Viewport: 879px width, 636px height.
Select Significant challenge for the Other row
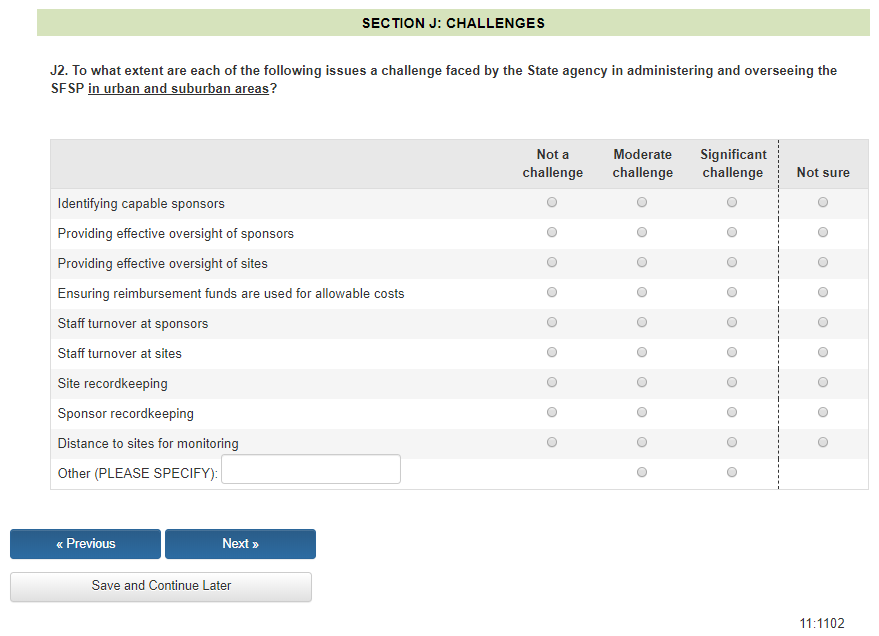[x=732, y=472]
